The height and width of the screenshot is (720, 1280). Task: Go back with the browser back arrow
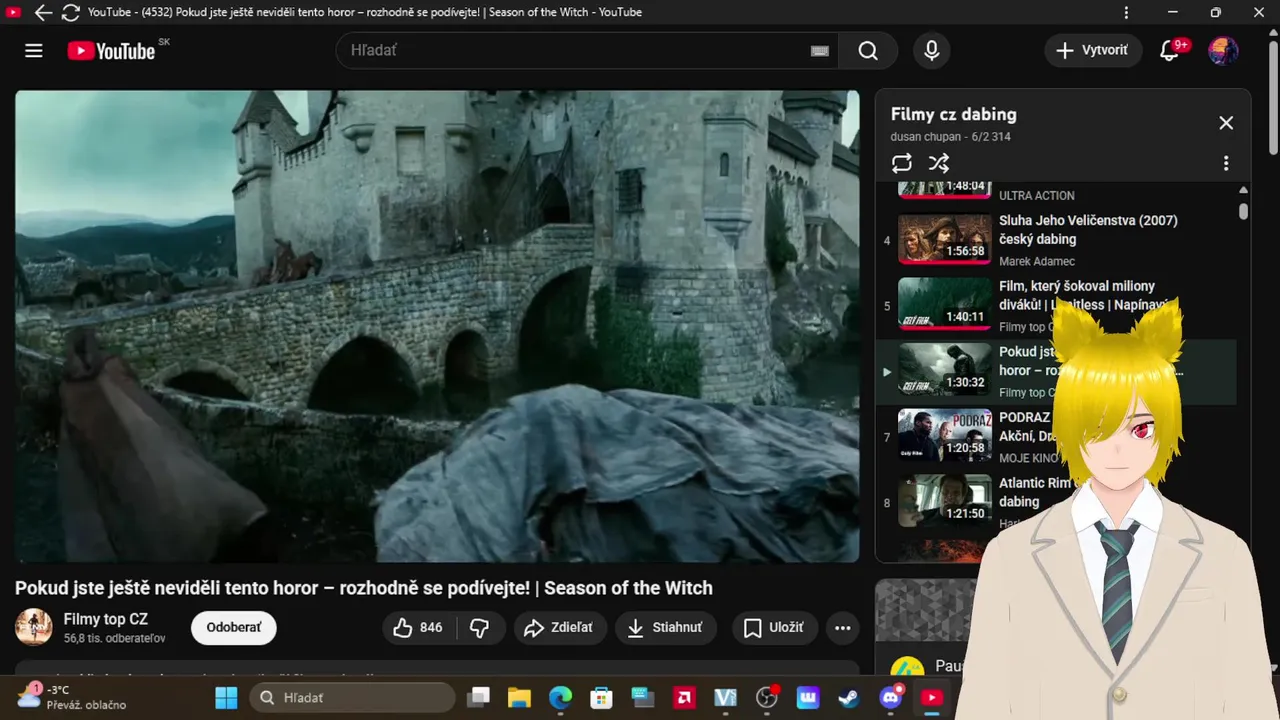click(43, 13)
